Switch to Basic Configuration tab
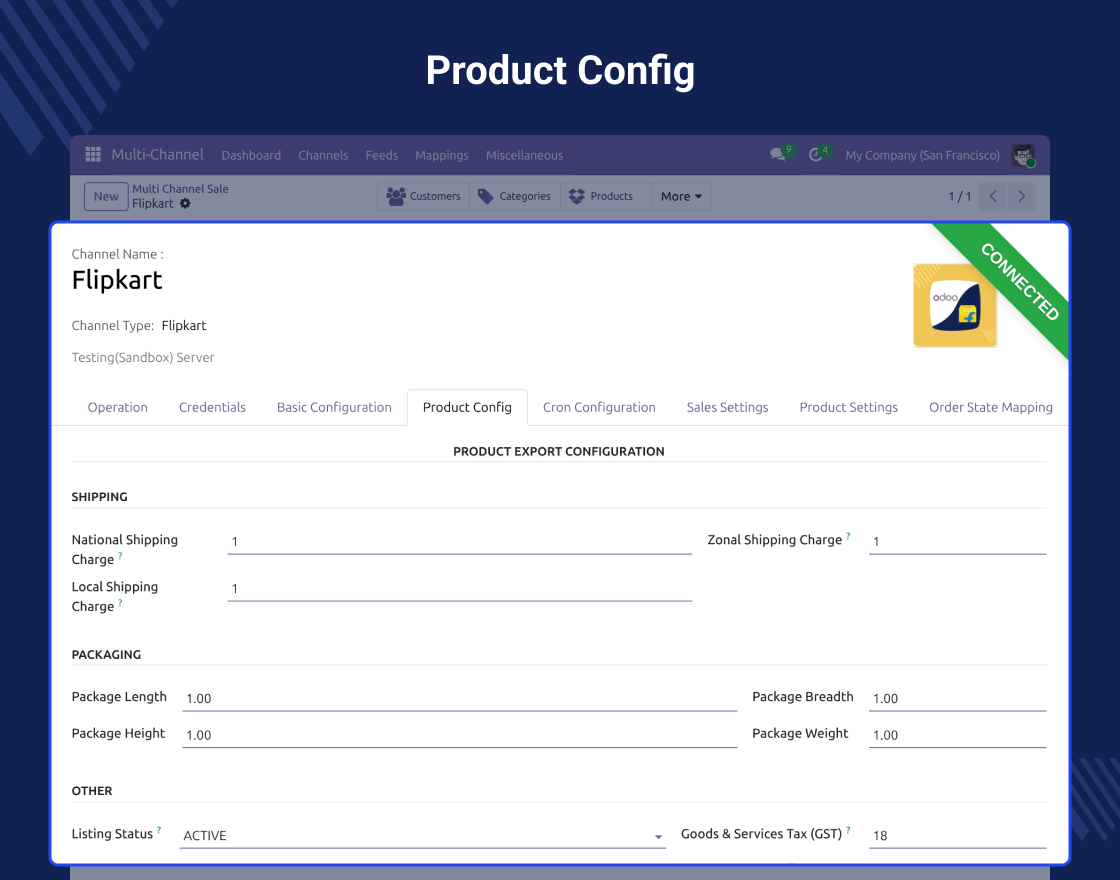The image size is (1120, 880). [x=334, y=407]
